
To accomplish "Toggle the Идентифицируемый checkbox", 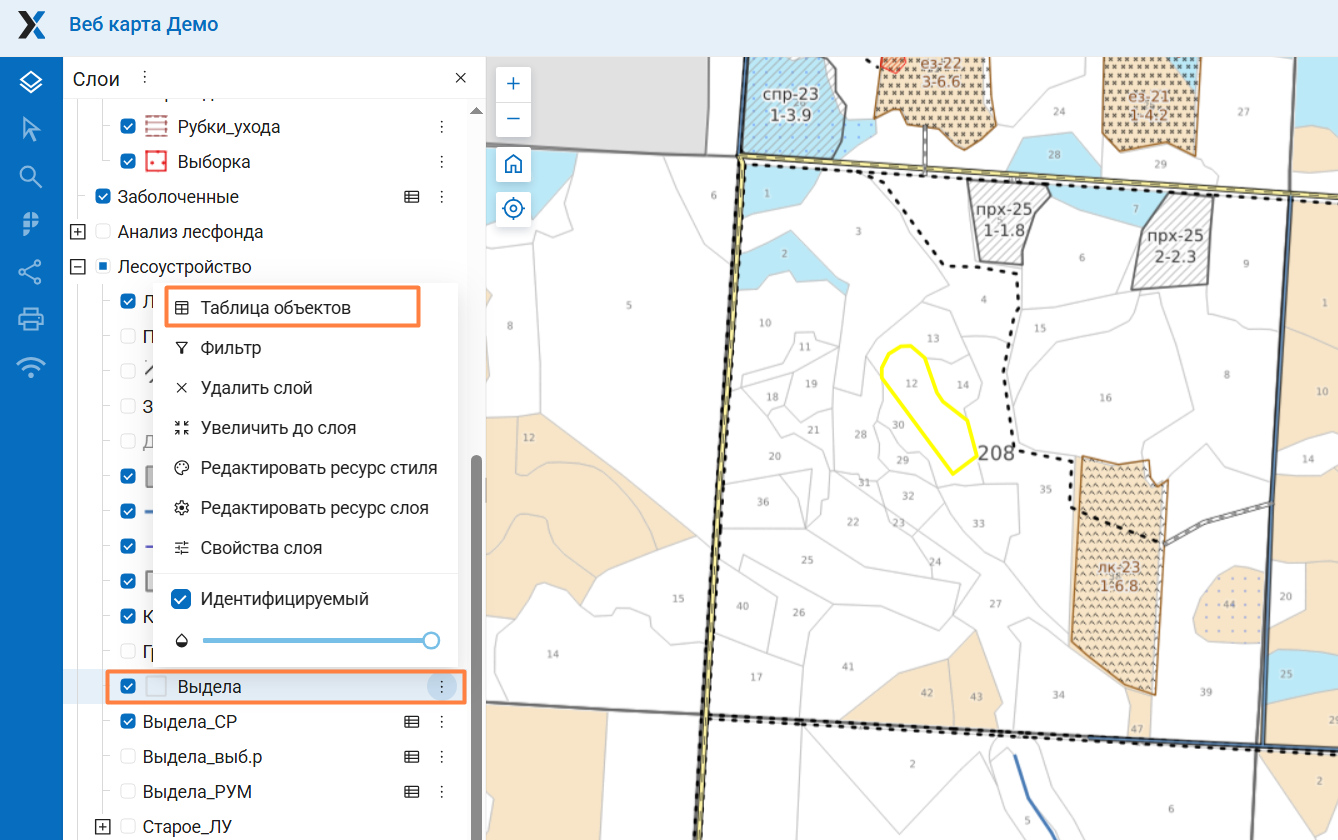I will (181, 599).
